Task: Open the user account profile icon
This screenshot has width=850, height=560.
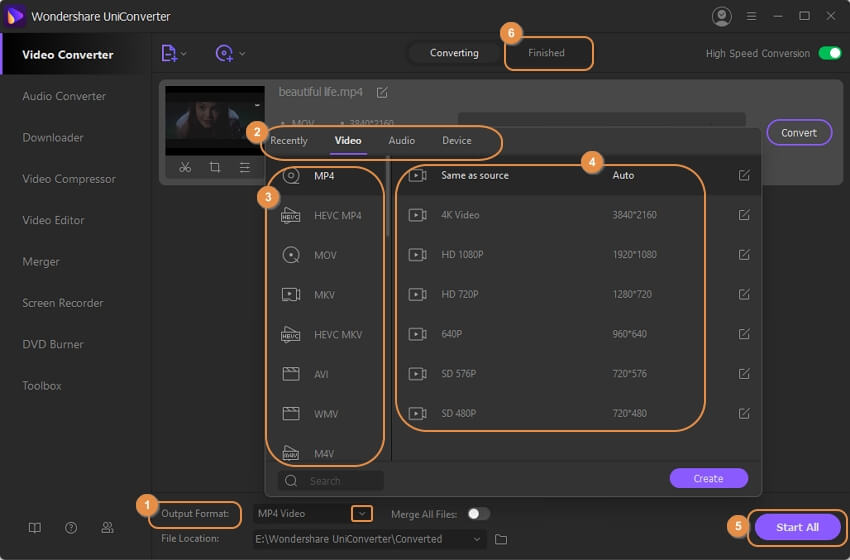Action: coord(721,16)
